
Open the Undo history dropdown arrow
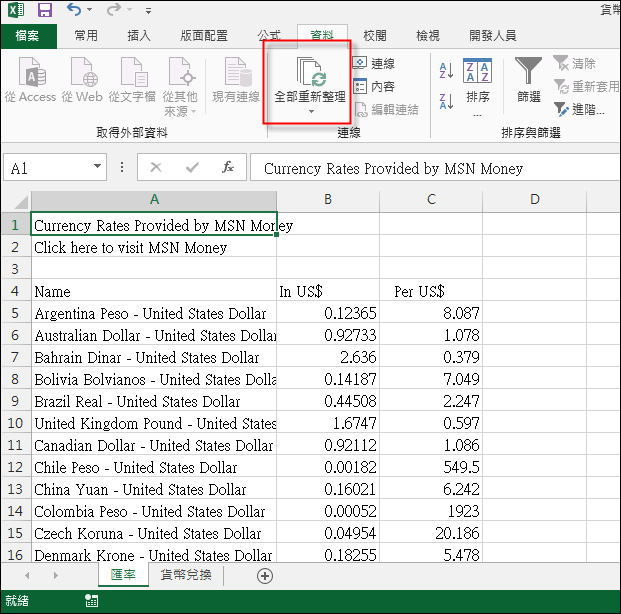90,10
